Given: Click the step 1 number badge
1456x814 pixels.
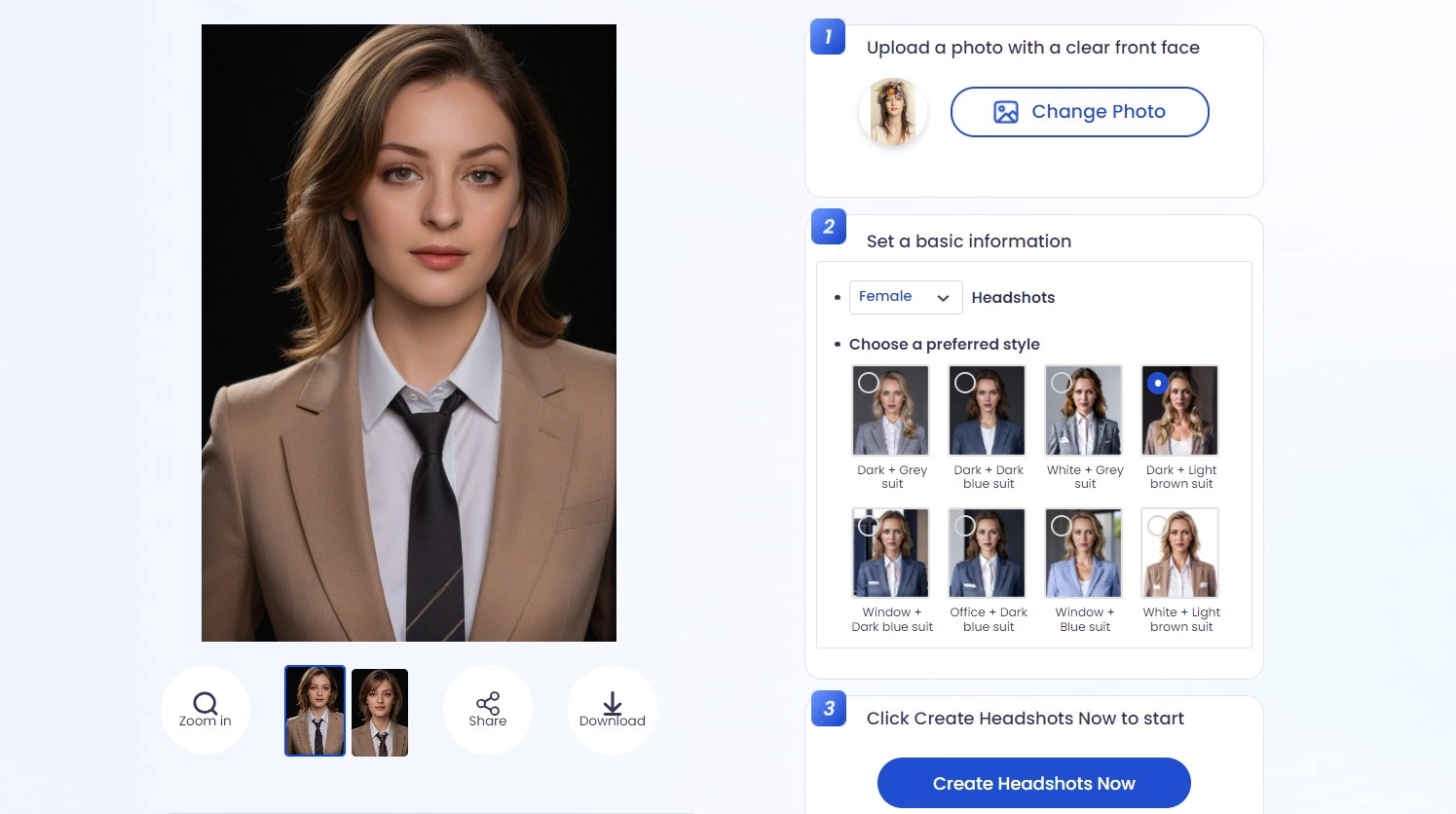Looking at the screenshot, I should [828, 37].
